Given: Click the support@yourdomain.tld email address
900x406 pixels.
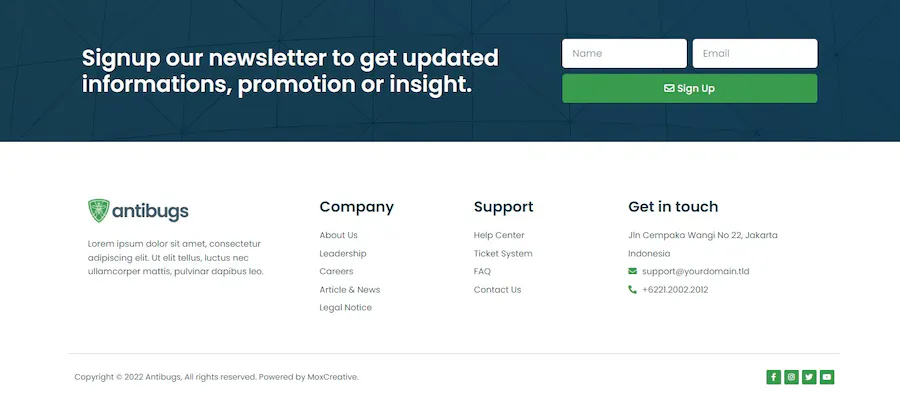Looking at the screenshot, I should tap(696, 271).
